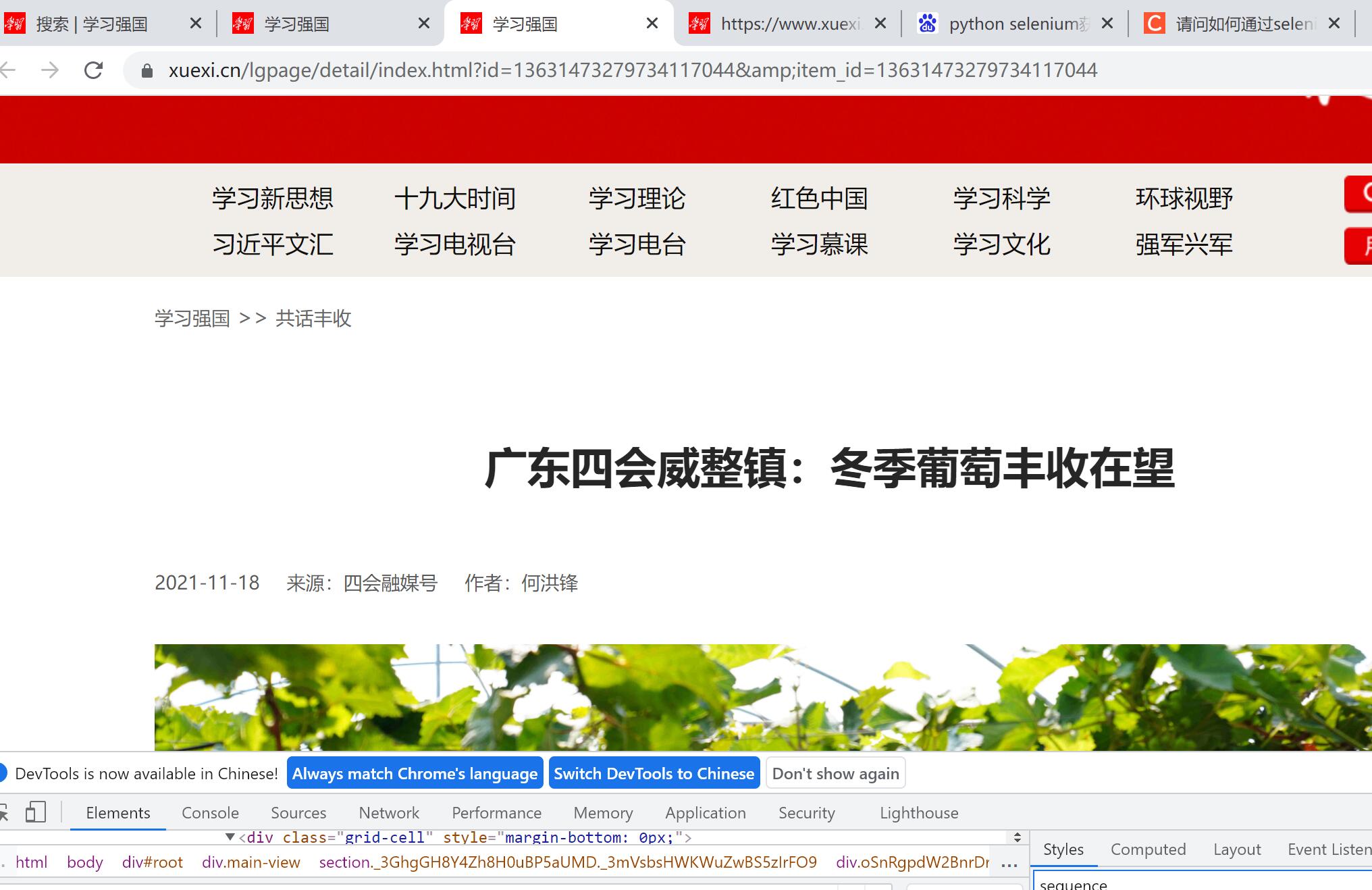The height and width of the screenshot is (890, 1372).
Task: Click Switch DevTools to Chinese button
Action: click(x=654, y=773)
